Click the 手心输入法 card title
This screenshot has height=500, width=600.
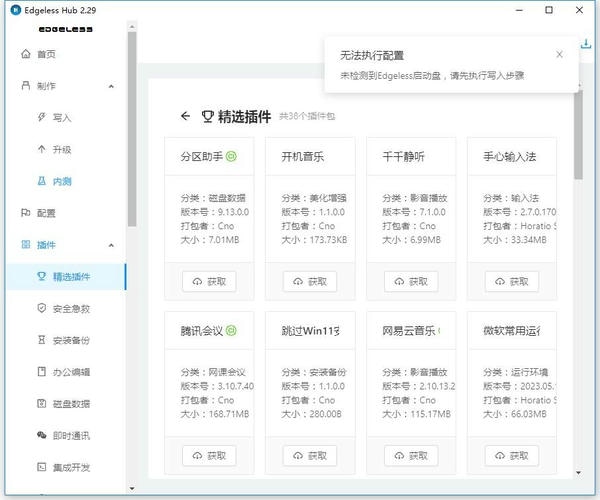510,156
